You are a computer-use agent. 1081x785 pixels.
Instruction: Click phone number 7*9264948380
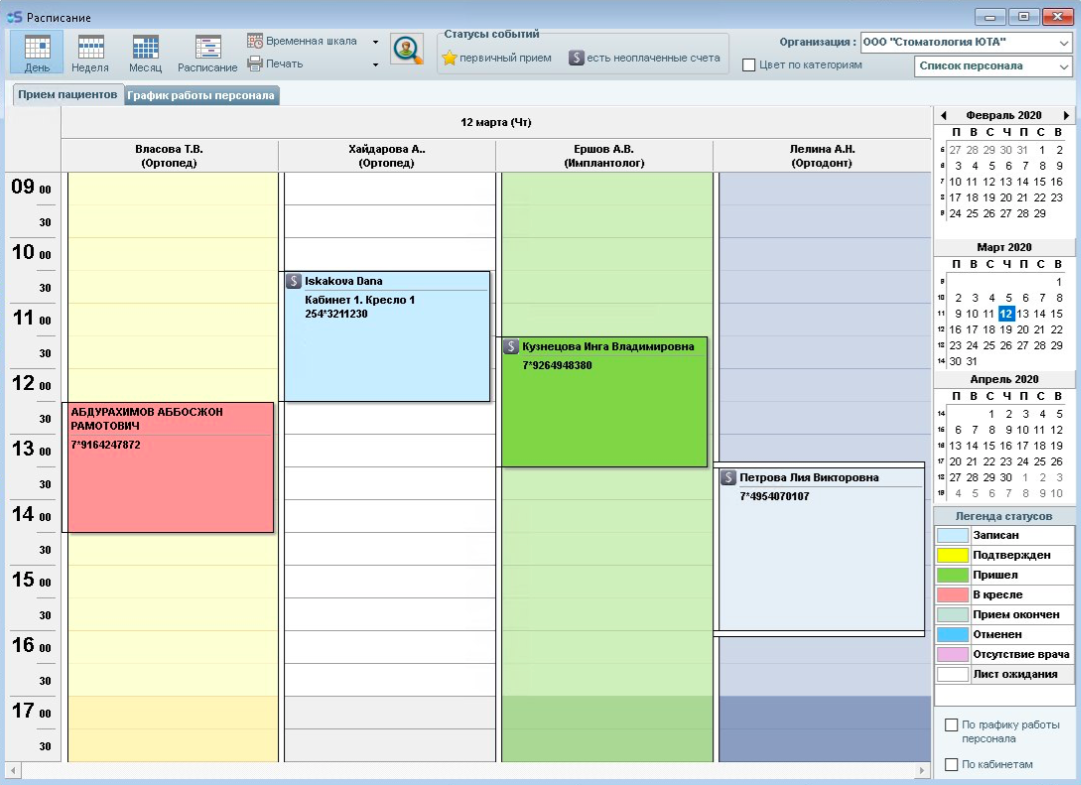coord(557,365)
